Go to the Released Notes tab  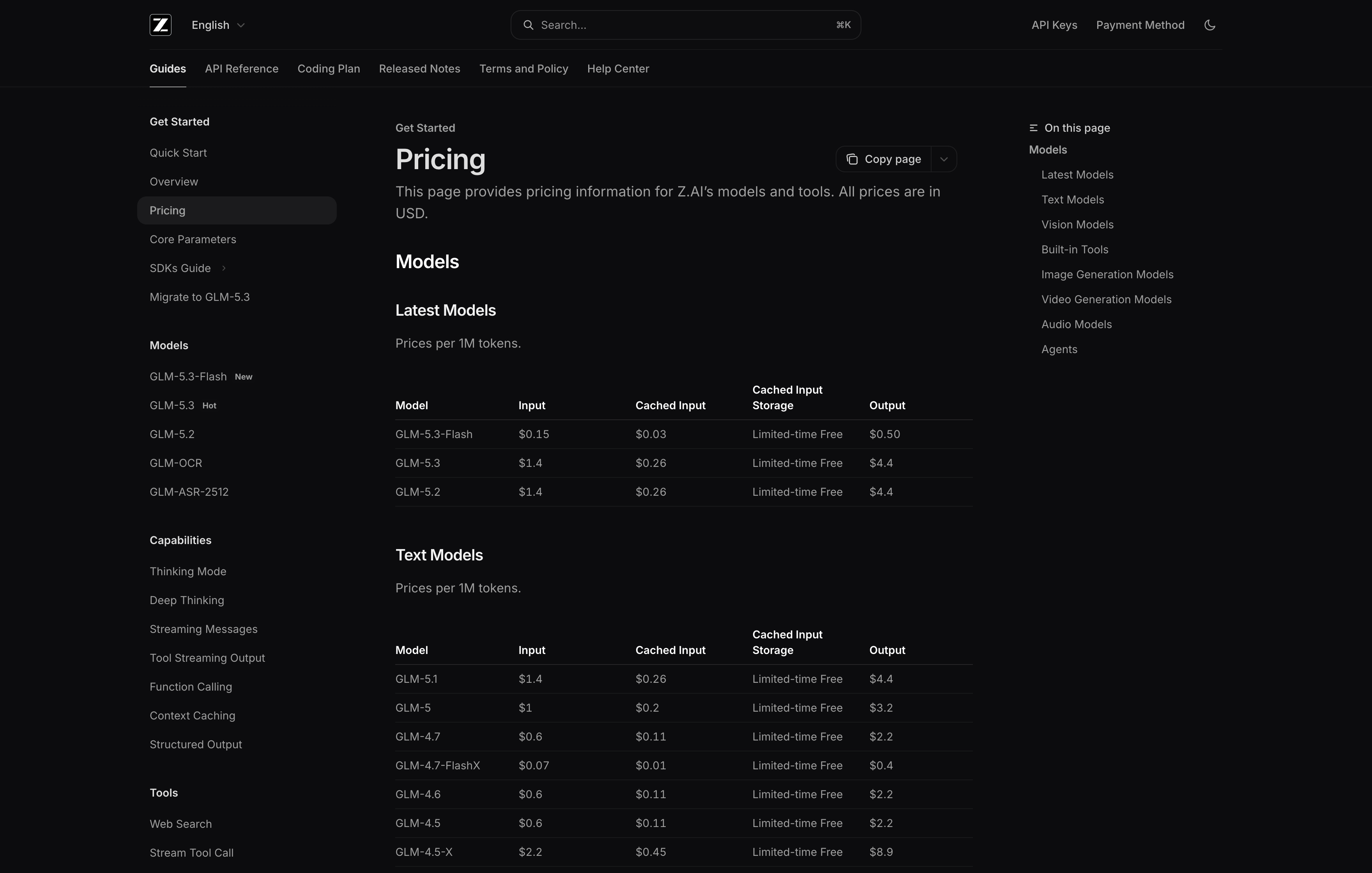tap(419, 69)
